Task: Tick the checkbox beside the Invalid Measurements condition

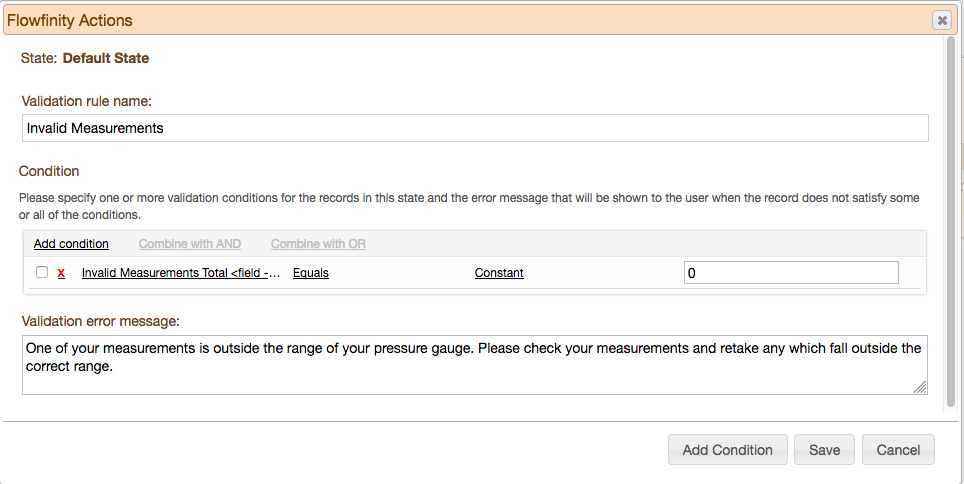Action: click(42, 273)
